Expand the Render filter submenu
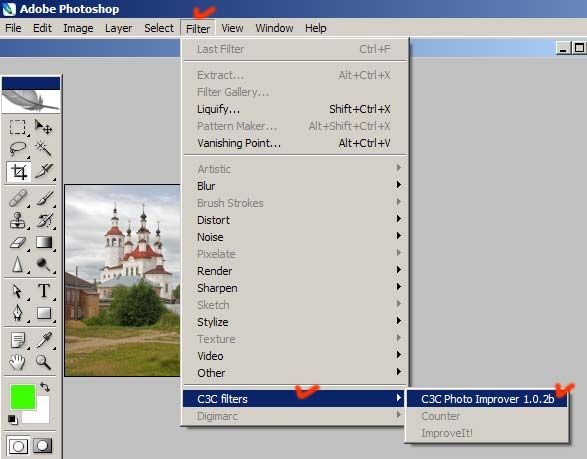 [295, 271]
